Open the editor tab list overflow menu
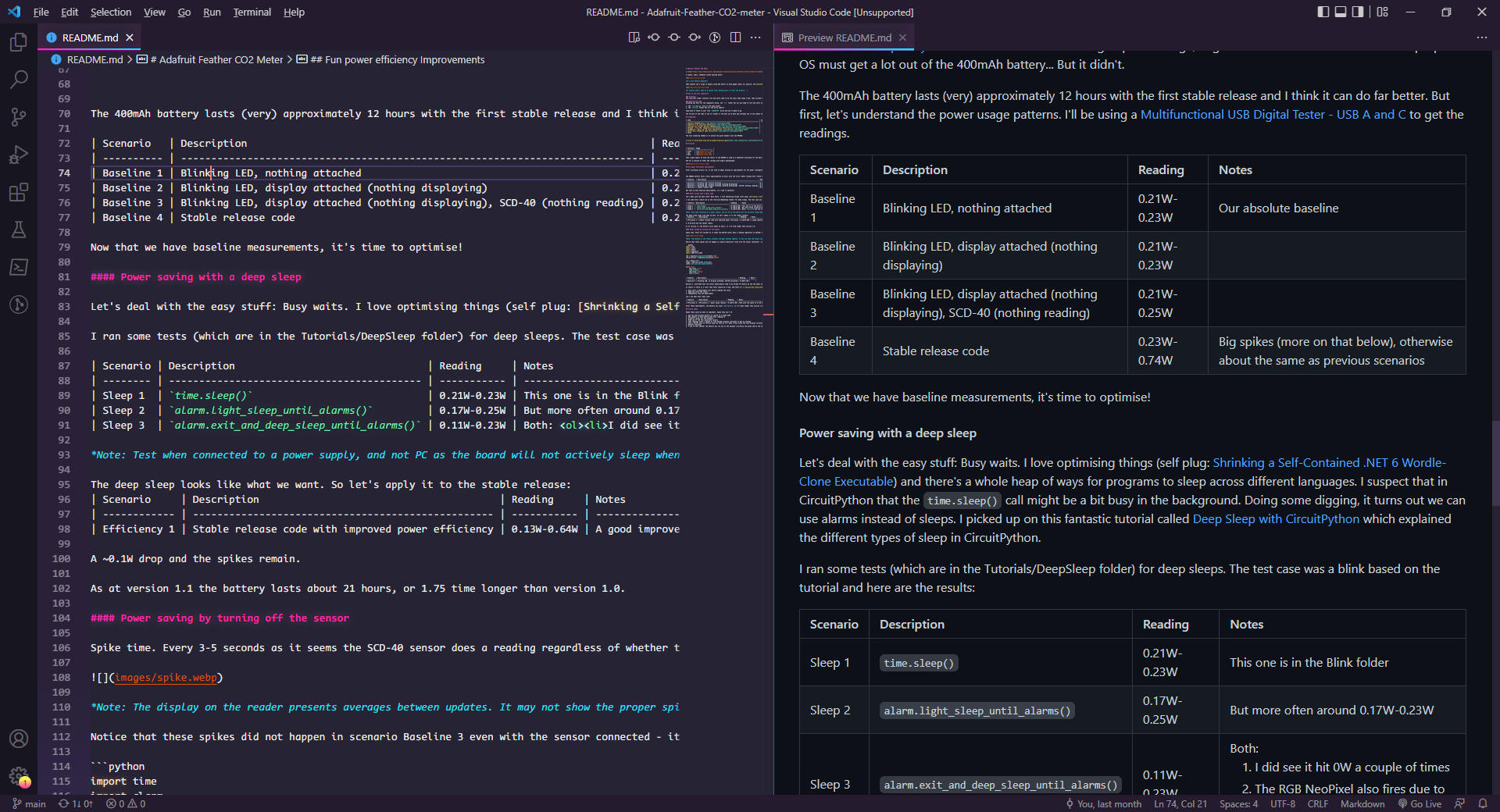Screen dimensions: 1500x812 [x=1482, y=37]
